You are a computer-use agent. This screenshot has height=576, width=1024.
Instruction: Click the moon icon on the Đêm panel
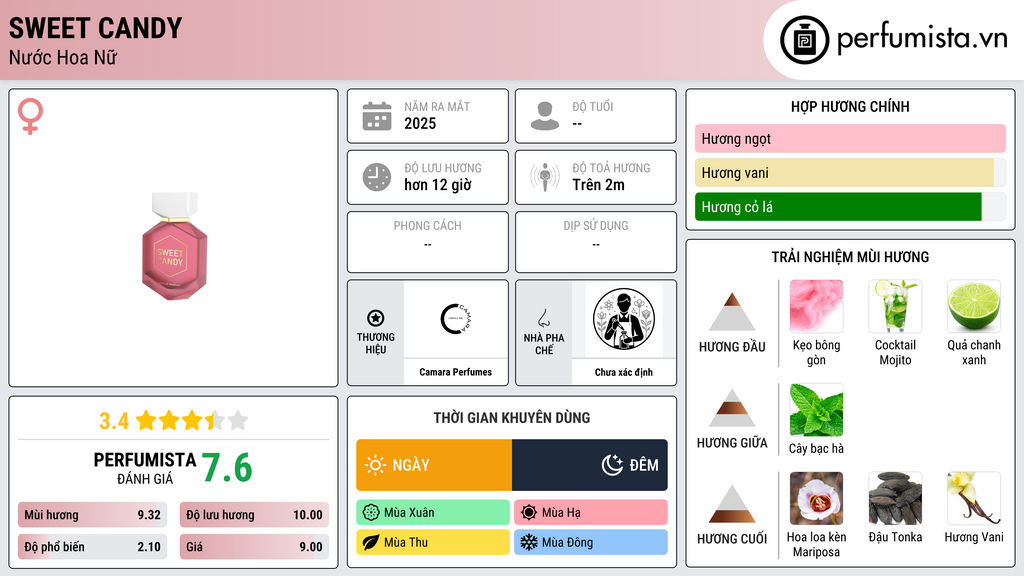coord(612,465)
